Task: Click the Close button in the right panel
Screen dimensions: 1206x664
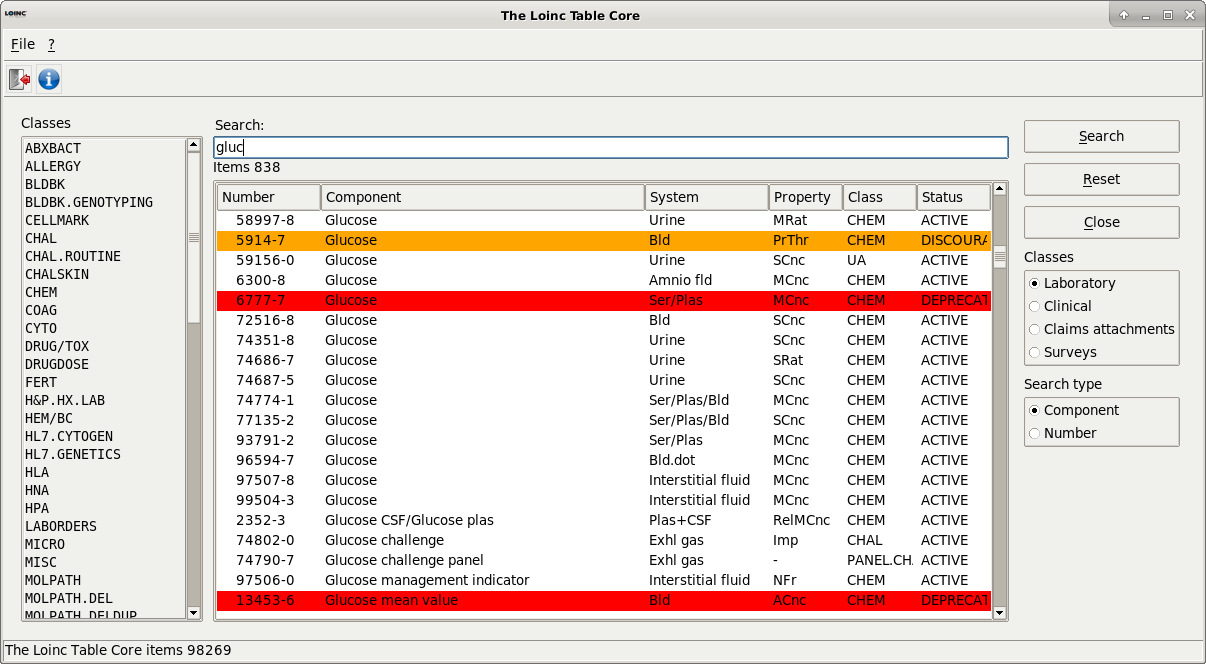Action: pyautogui.click(x=1101, y=222)
